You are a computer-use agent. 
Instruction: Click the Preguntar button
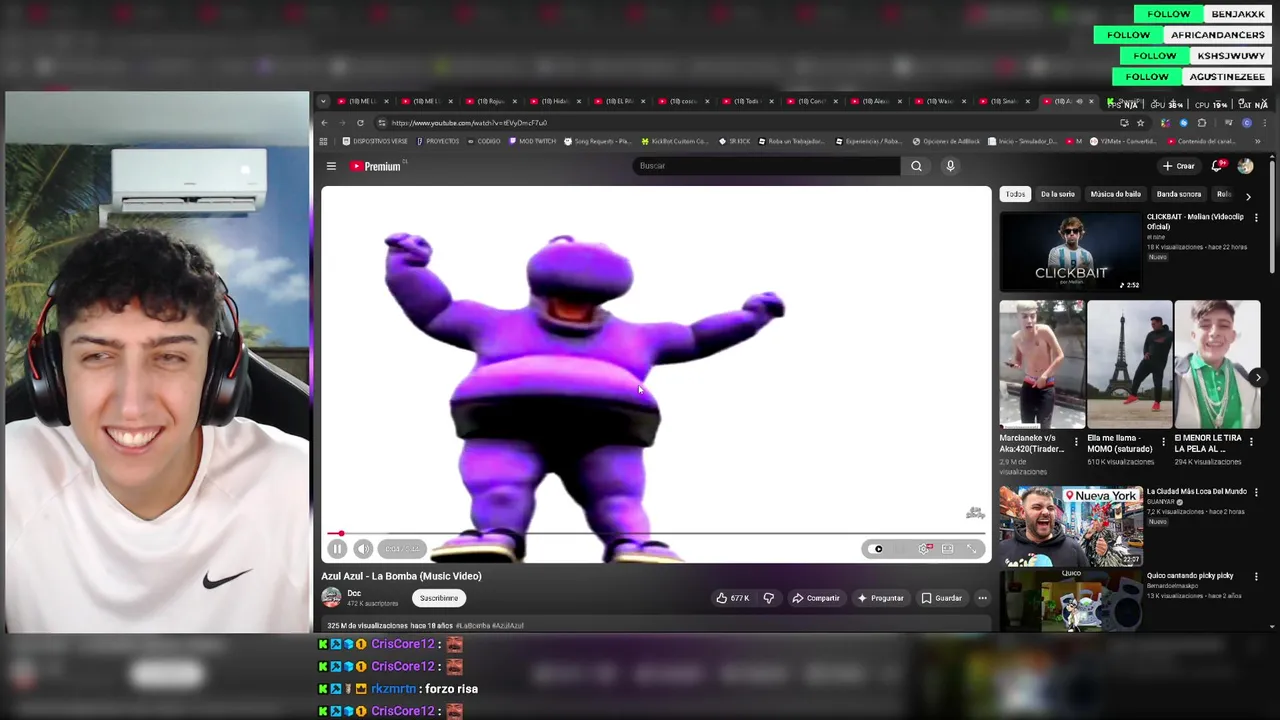880,598
